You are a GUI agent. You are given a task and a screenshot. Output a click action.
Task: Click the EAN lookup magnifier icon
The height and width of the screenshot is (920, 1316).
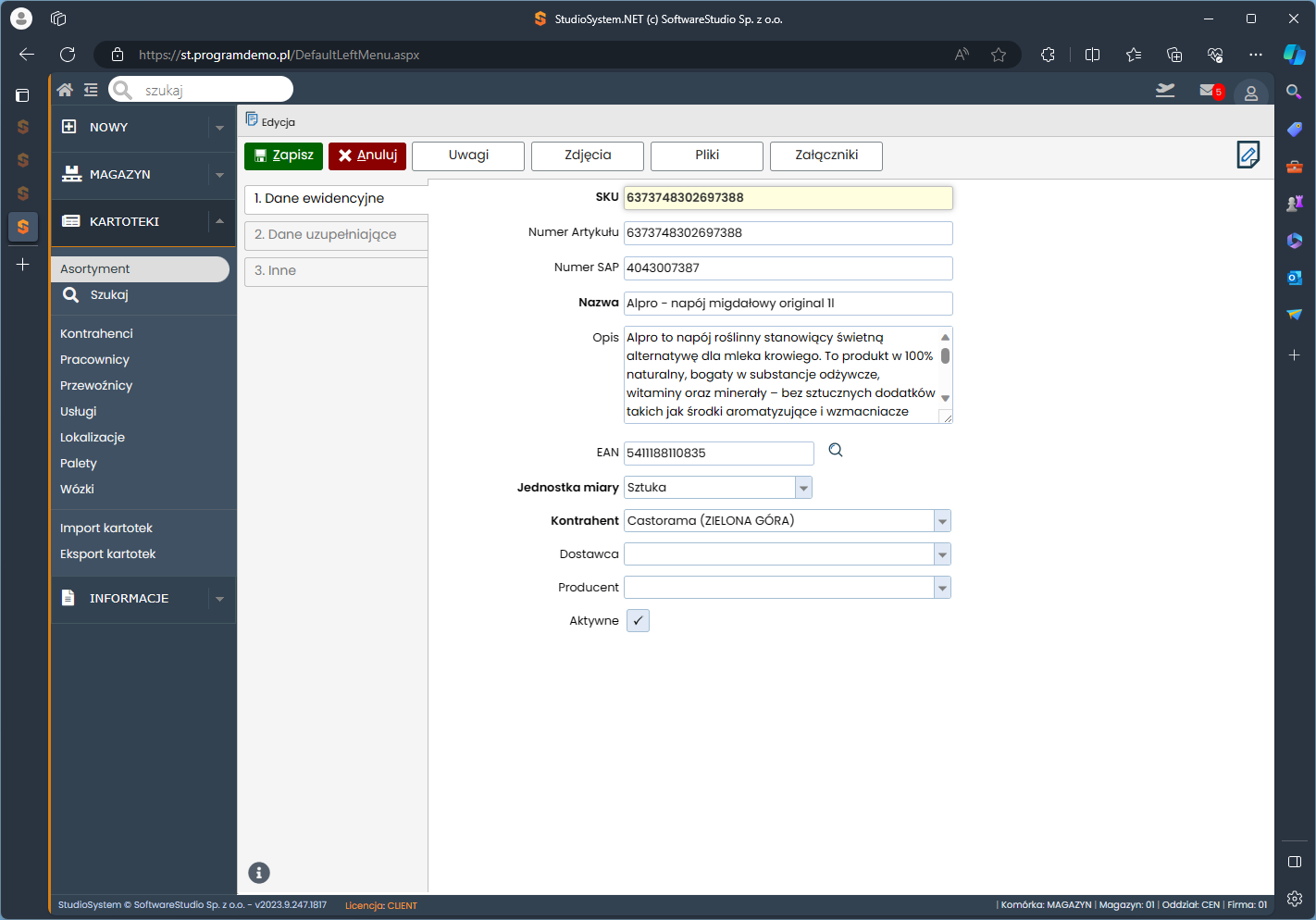pyautogui.click(x=836, y=451)
